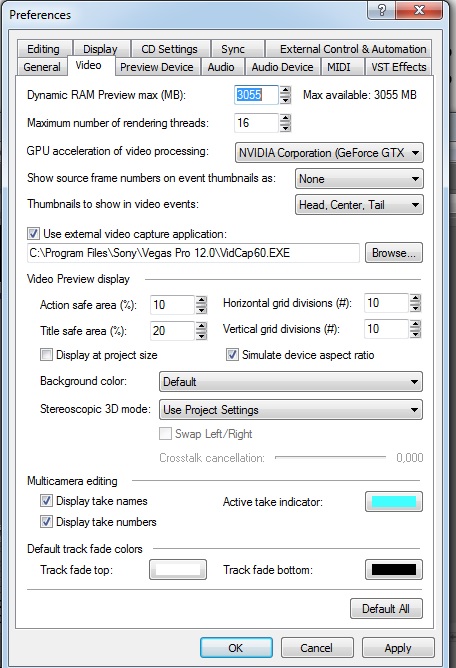The width and height of the screenshot is (456, 668).
Task: Choose Track fade bottom color
Action: [394, 570]
